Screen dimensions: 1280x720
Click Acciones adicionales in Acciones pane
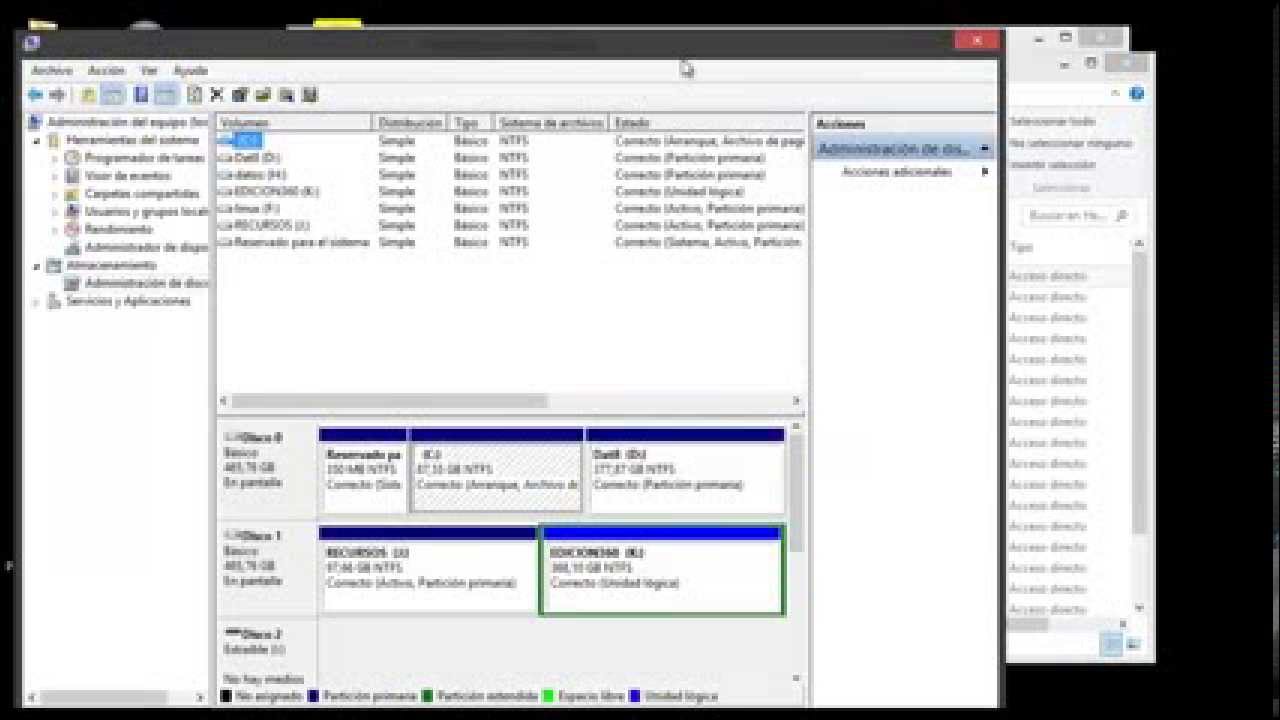pyautogui.click(x=896, y=172)
